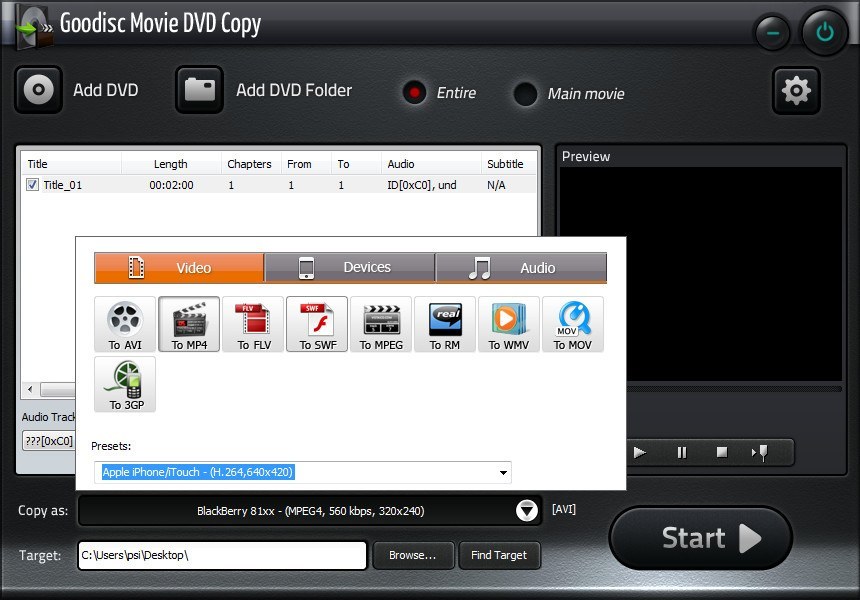Pick the To WMV format icon
Image resolution: width=860 pixels, height=600 pixels.
pos(508,324)
